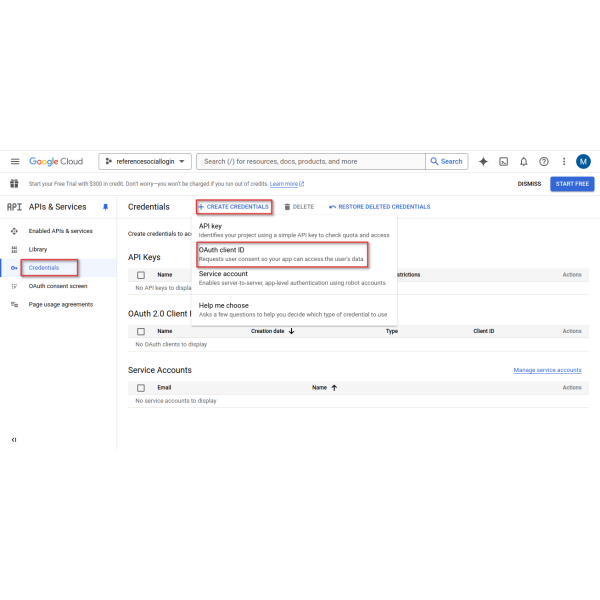600x600 pixels.
Task: Click the user account avatar
Action: pos(583,161)
